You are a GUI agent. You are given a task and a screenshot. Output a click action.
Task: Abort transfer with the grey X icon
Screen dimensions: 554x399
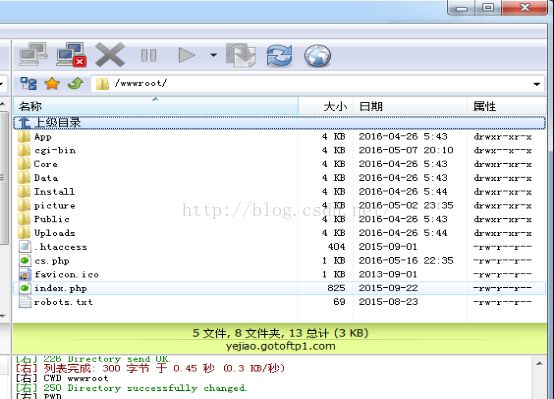(x=110, y=55)
